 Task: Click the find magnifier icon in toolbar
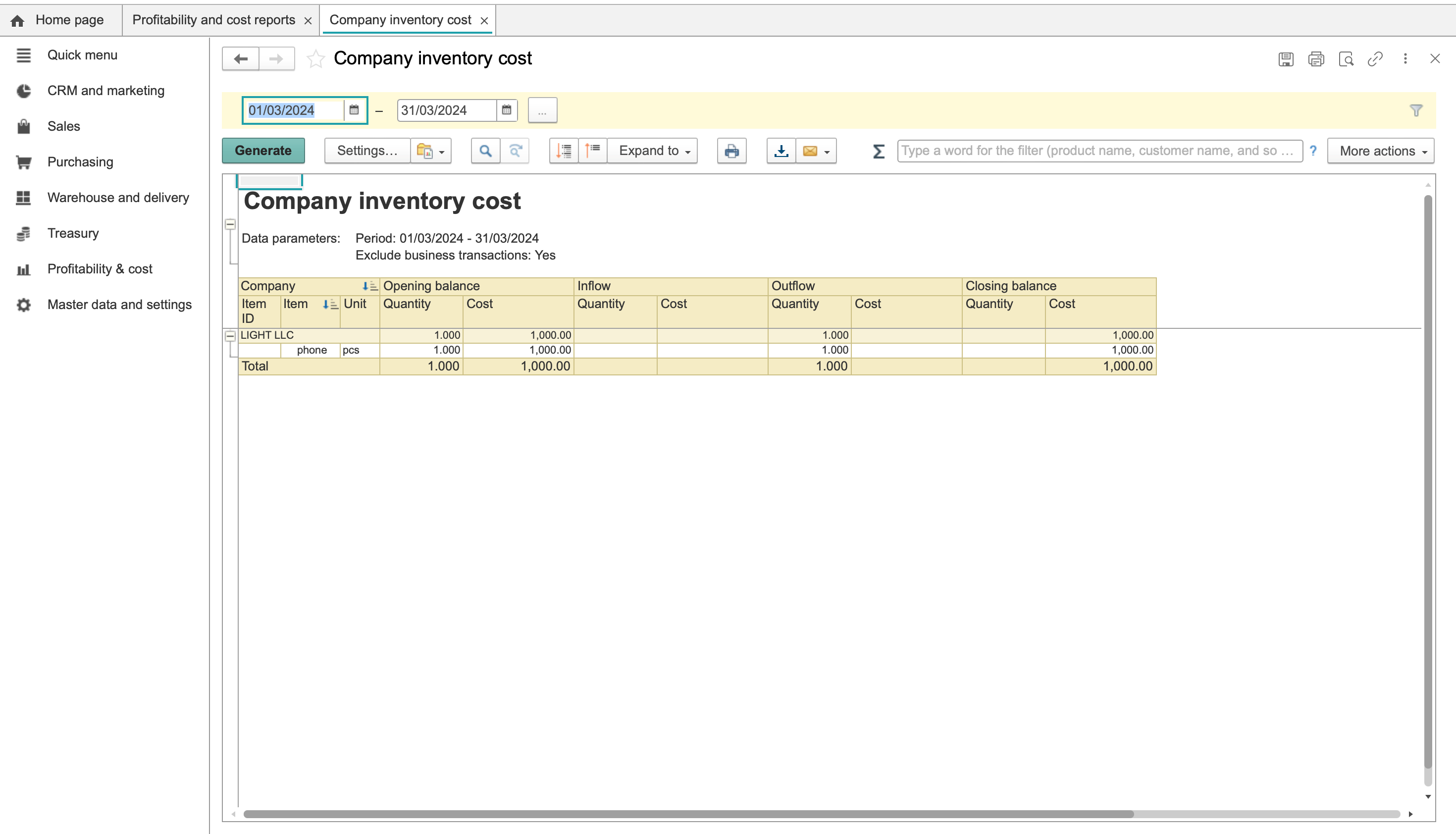click(x=485, y=151)
